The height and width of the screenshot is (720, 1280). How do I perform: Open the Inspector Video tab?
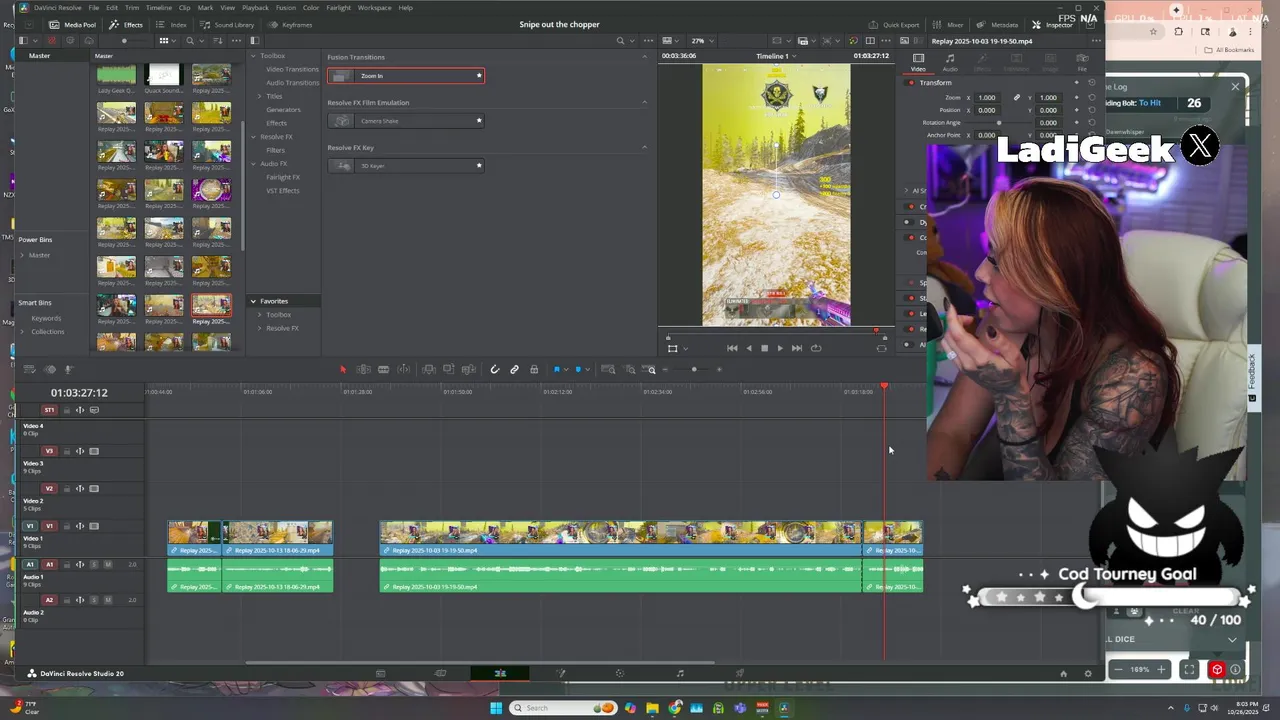click(918, 62)
